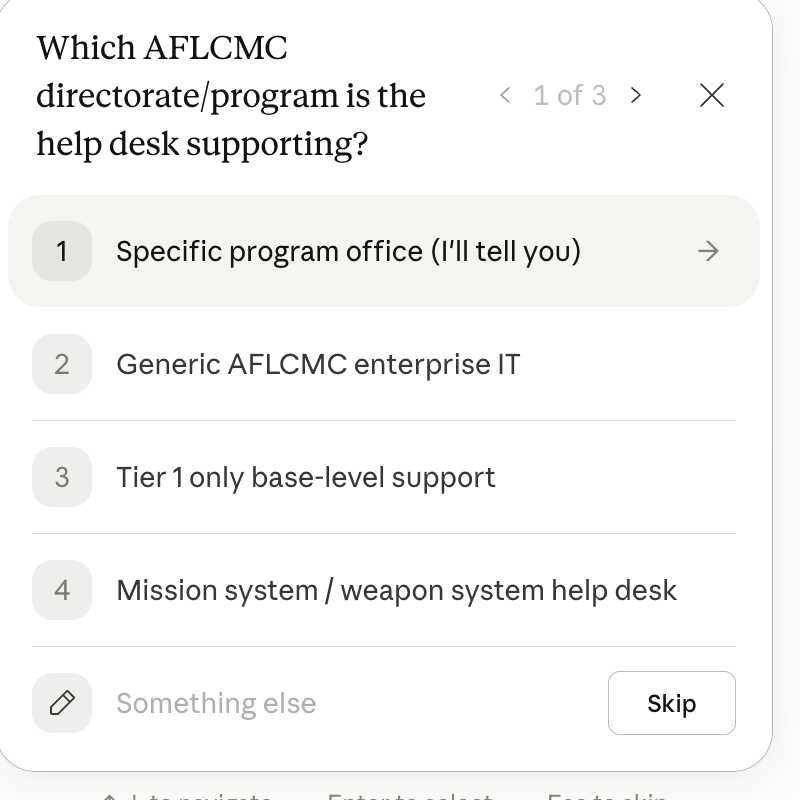Choose "Generic AFLCMC enterprise IT" option
Viewport: 800px width, 800px height.
point(318,364)
